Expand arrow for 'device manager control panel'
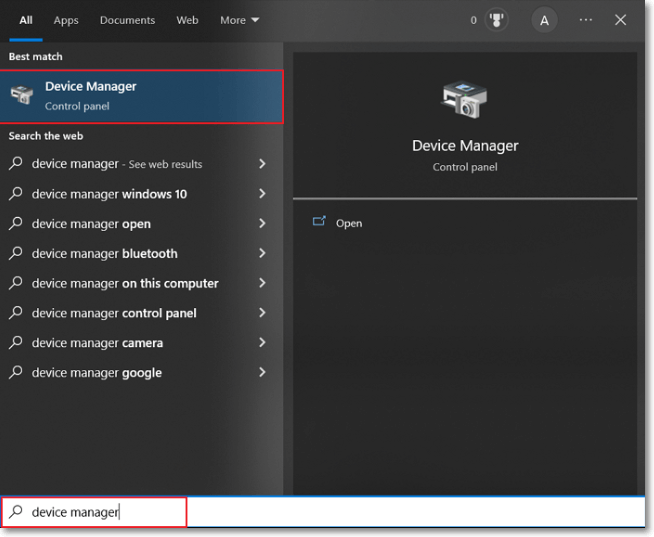Viewport: 654px width, 537px height. pos(262,313)
